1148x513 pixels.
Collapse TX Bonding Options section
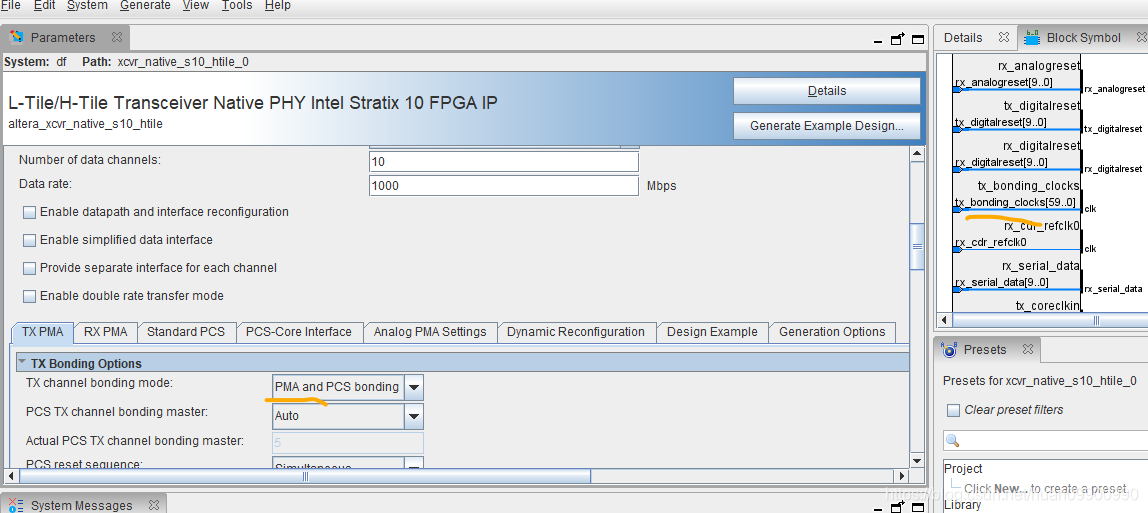(x=22, y=362)
